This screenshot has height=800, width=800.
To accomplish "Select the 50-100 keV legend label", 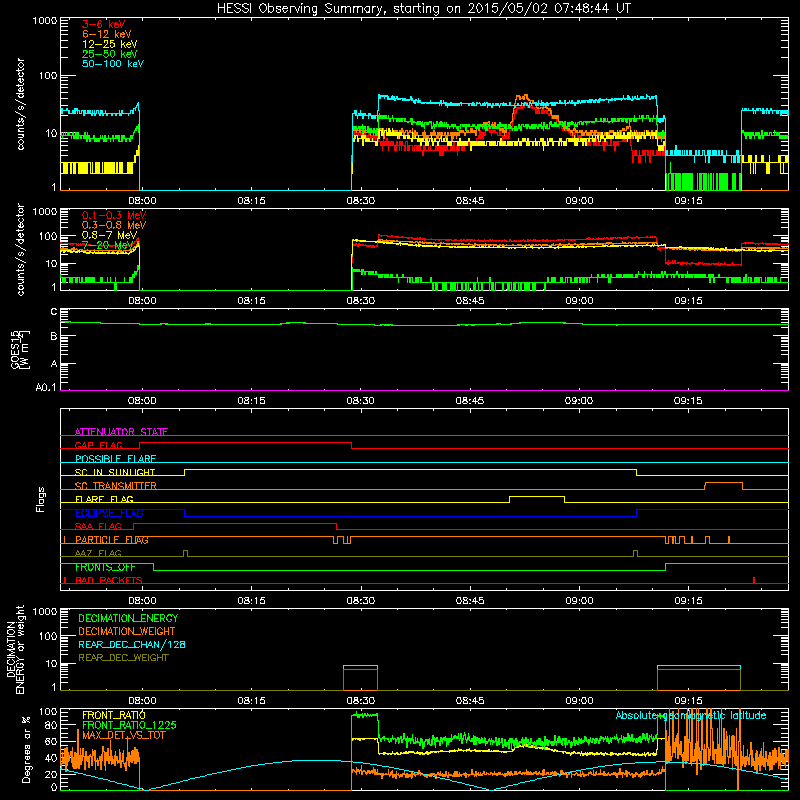I will tap(113, 64).
